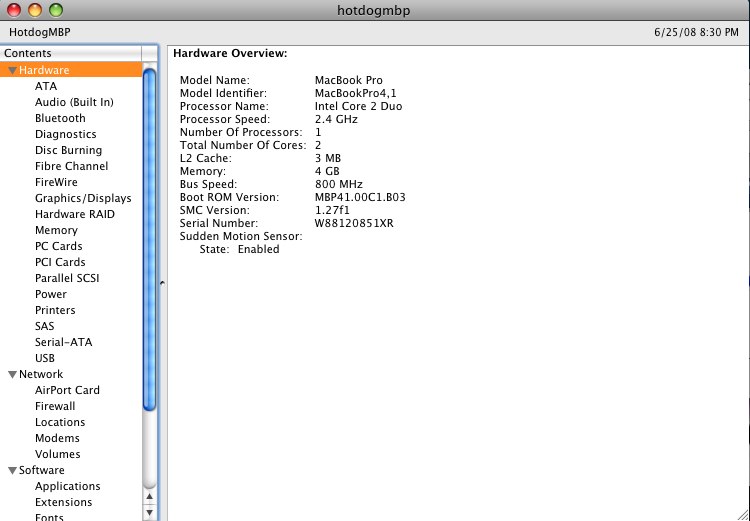Open AirPort Card under Network
The height and width of the screenshot is (521, 750).
pos(67,390)
